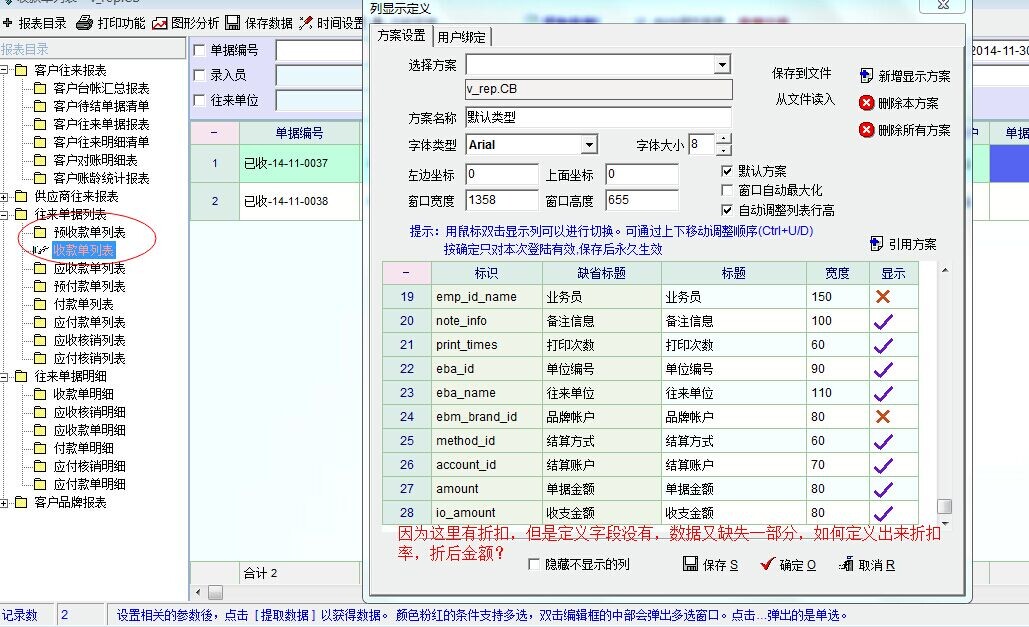Open the 字体类型 Arial dropdown
Screen dimensions: 1029x627
tap(589, 145)
